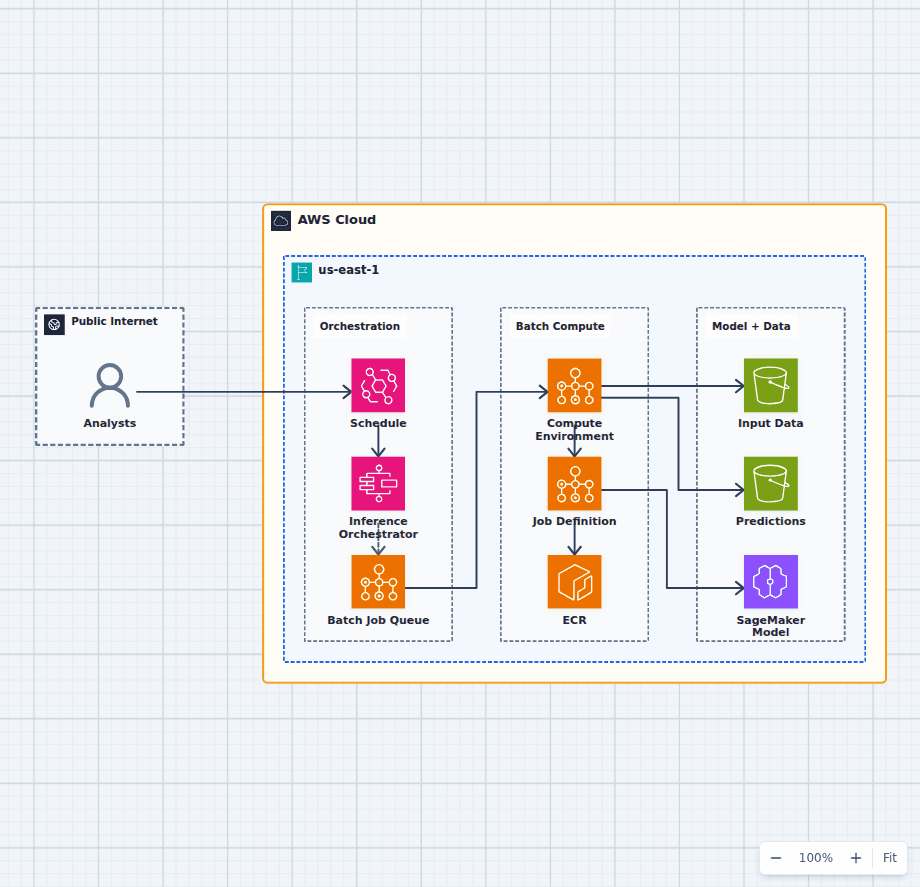The height and width of the screenshot is (887, 920).
Task: Select the Predictions S3 bucket icon
Action: pyautogui.click(x=770, y=483)
